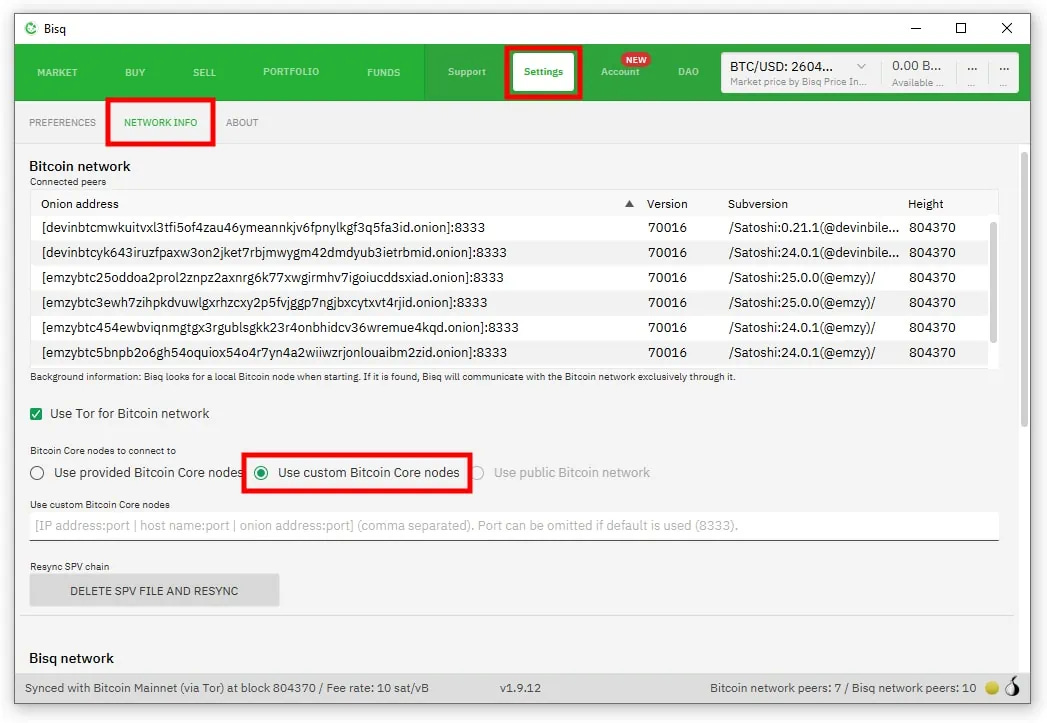Go to the Support section

tap(467, 71)
